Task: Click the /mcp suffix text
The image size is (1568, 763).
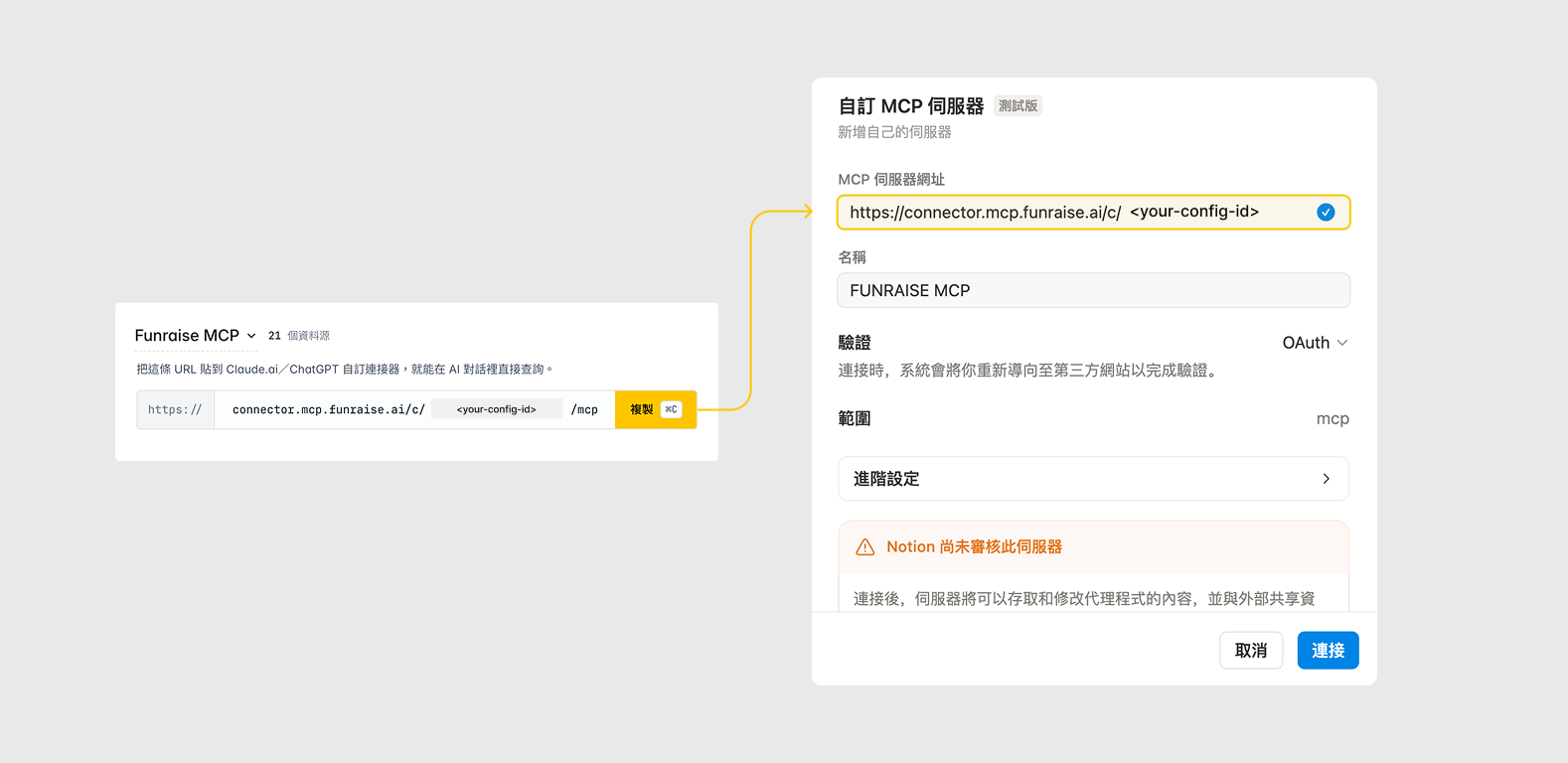Action: click(584, 409)
